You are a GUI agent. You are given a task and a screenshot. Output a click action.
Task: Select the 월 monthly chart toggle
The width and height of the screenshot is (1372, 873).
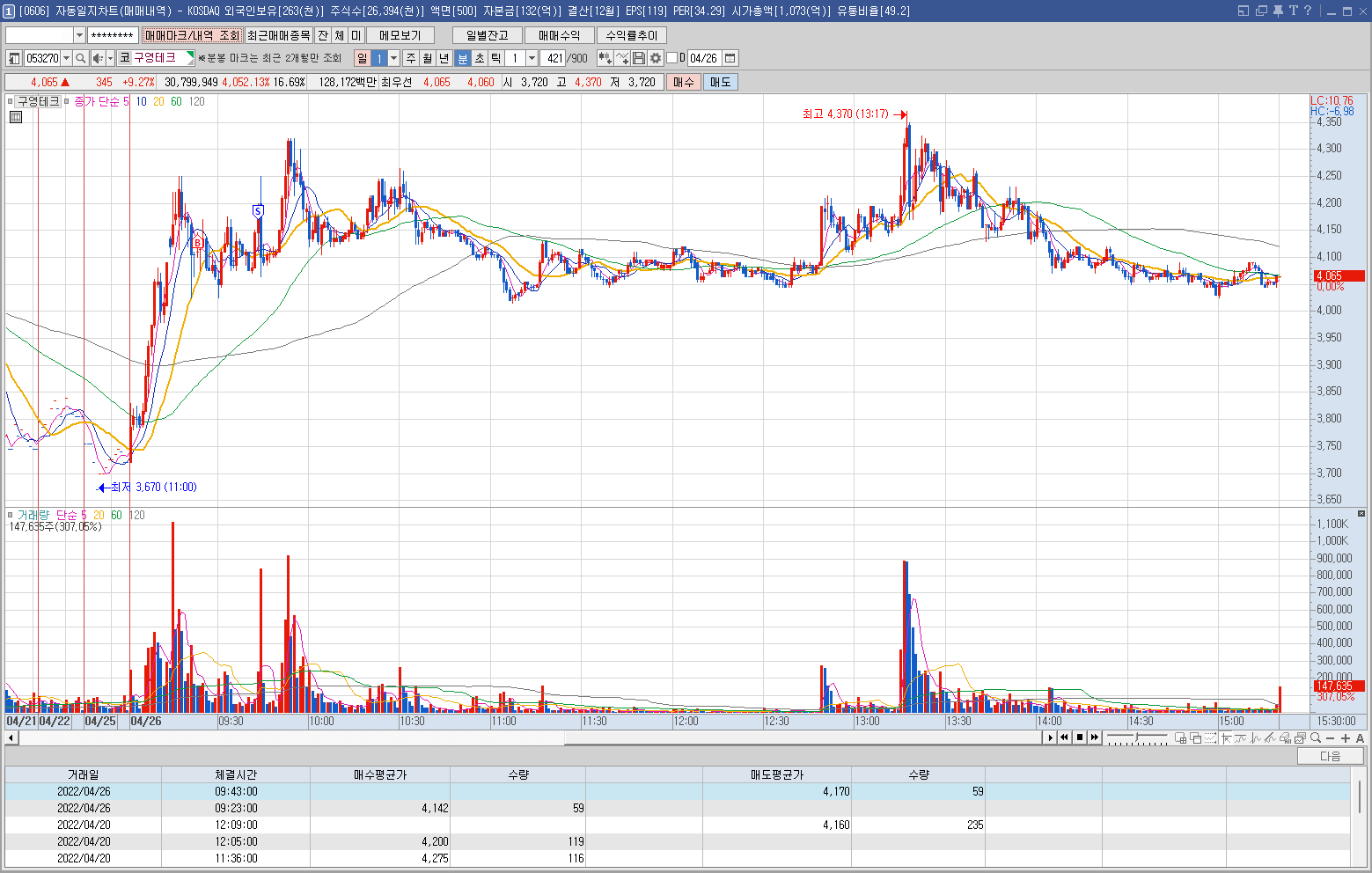[428, 58]
